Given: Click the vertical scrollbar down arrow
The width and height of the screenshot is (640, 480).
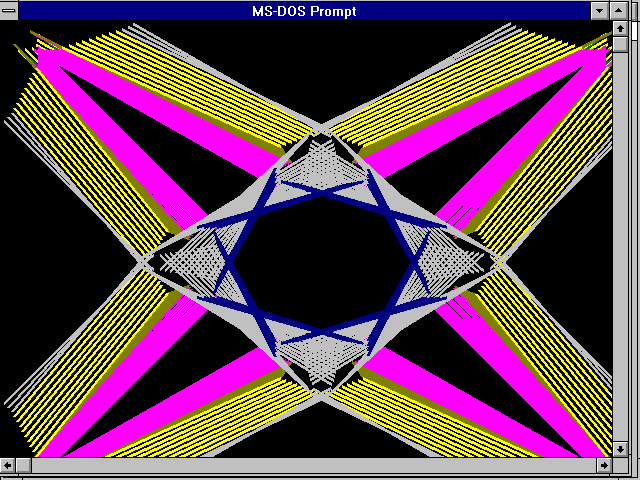Looking at the screenshot, I should (620, 449).
